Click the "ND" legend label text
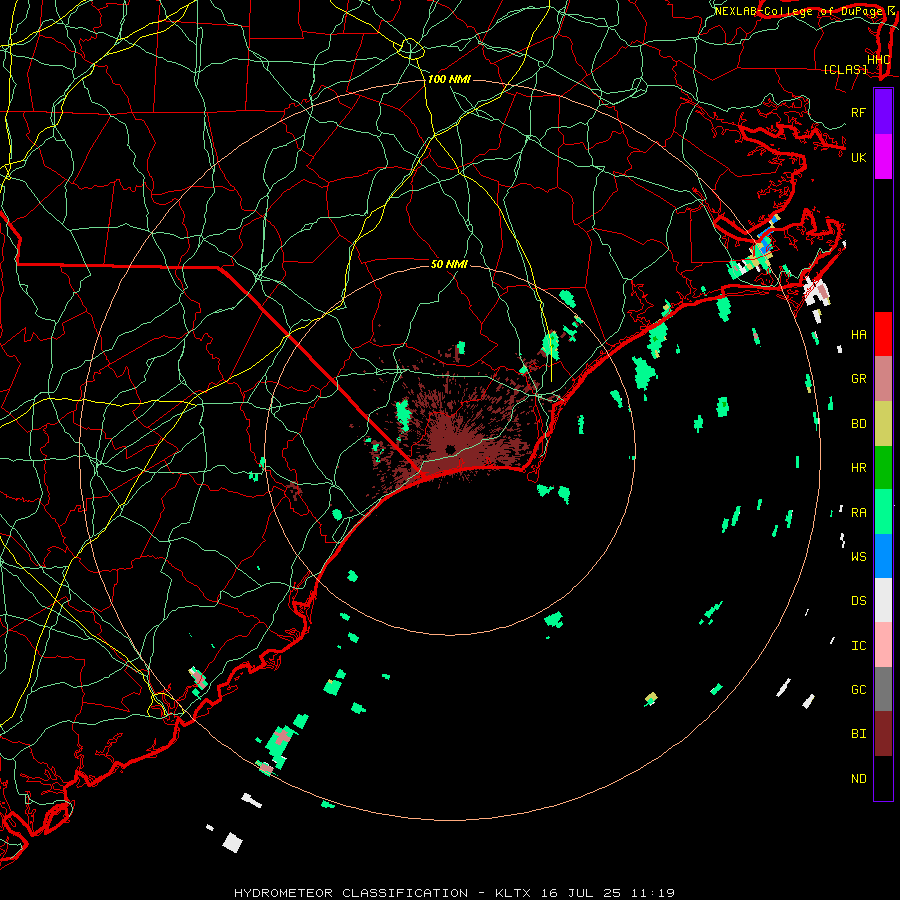 (x=858, y=779)
